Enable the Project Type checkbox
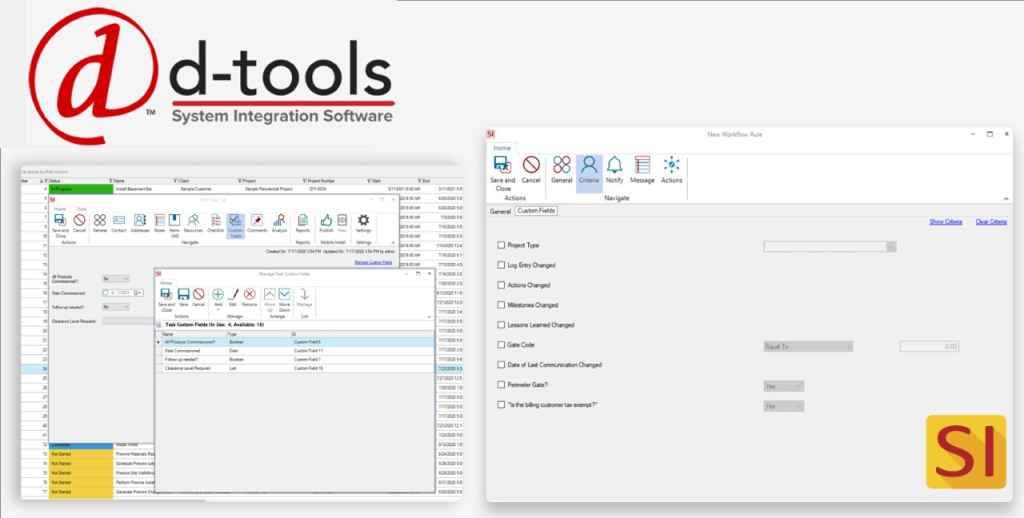Image resolution: width=1024 pixels, height=518 pixels. pos(501,245)
